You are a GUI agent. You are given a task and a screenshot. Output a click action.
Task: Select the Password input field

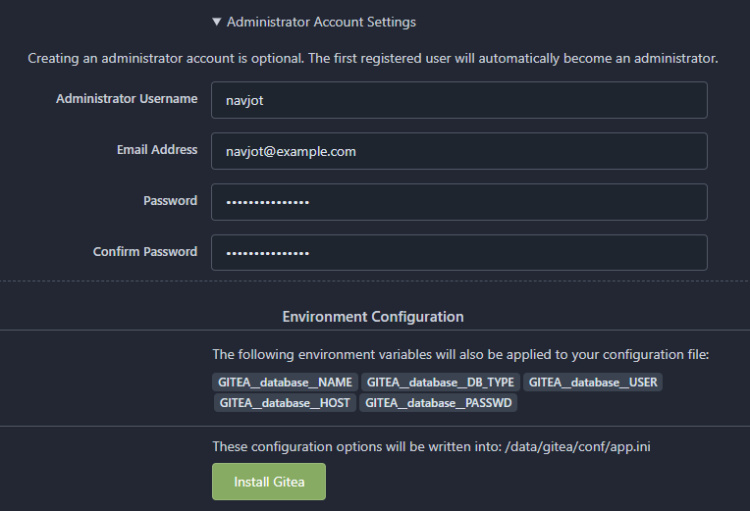pos(459,202)
